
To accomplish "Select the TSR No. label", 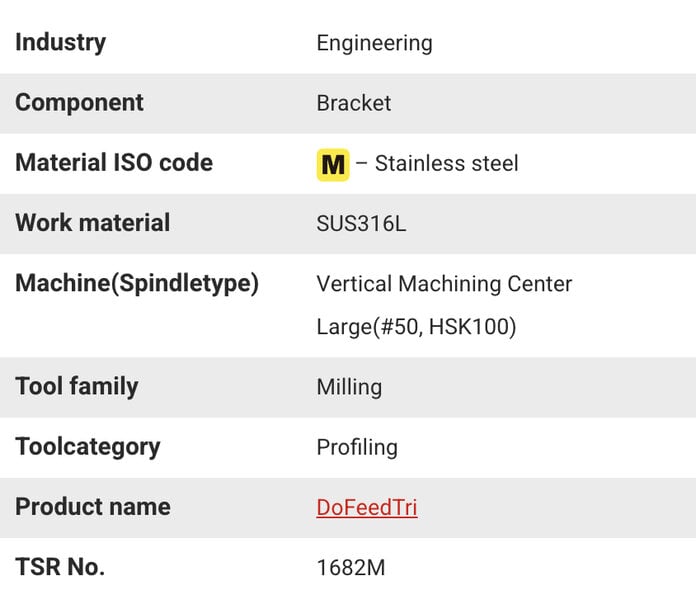I will [60, 567].
